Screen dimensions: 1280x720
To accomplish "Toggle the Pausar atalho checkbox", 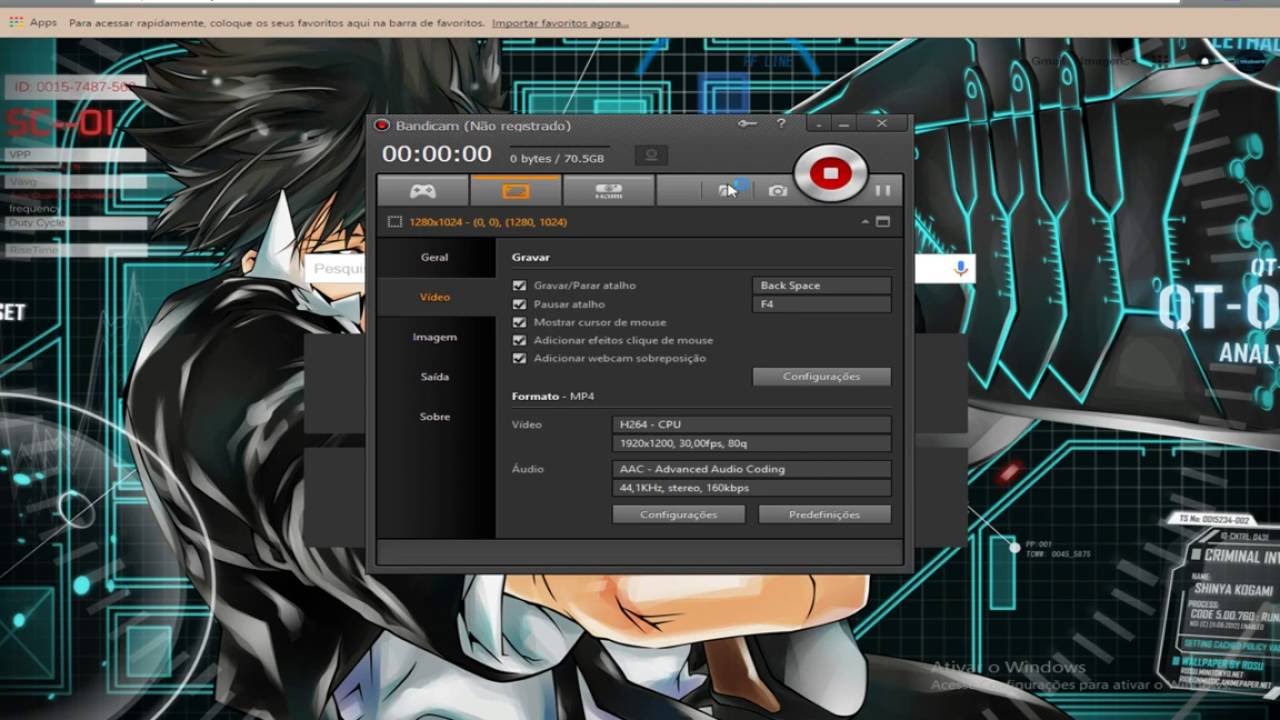I will [x=519, y=304].
